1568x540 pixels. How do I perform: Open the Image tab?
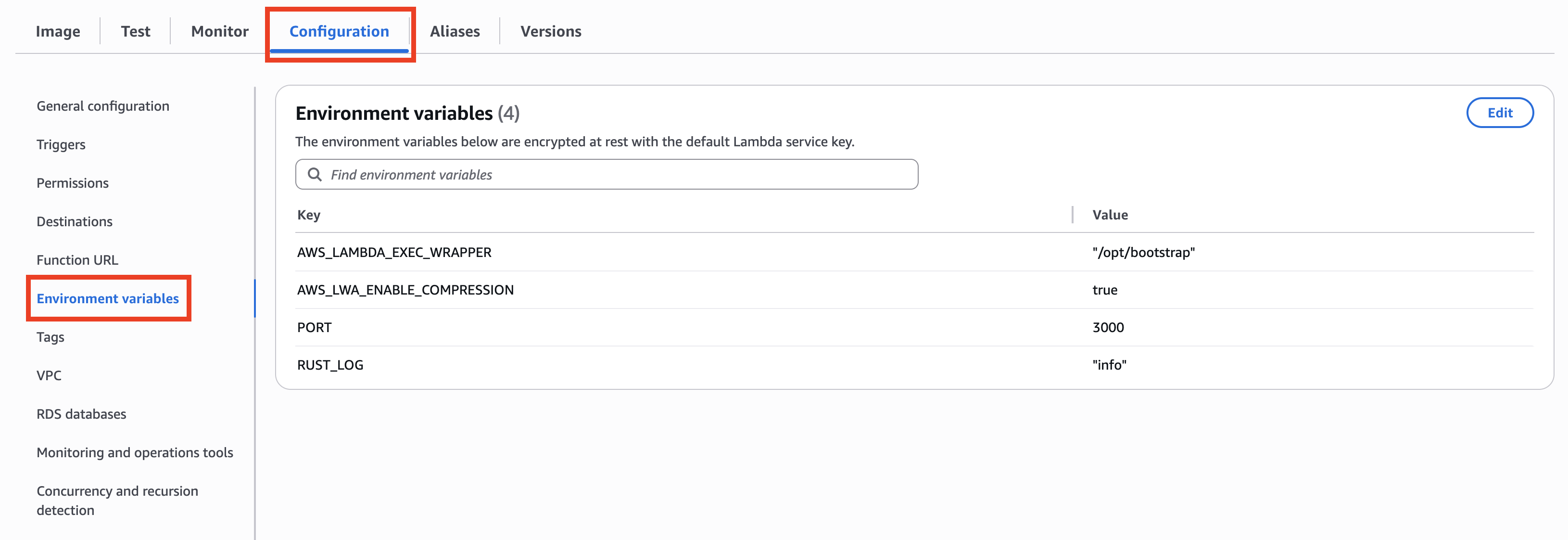(58, 31)
